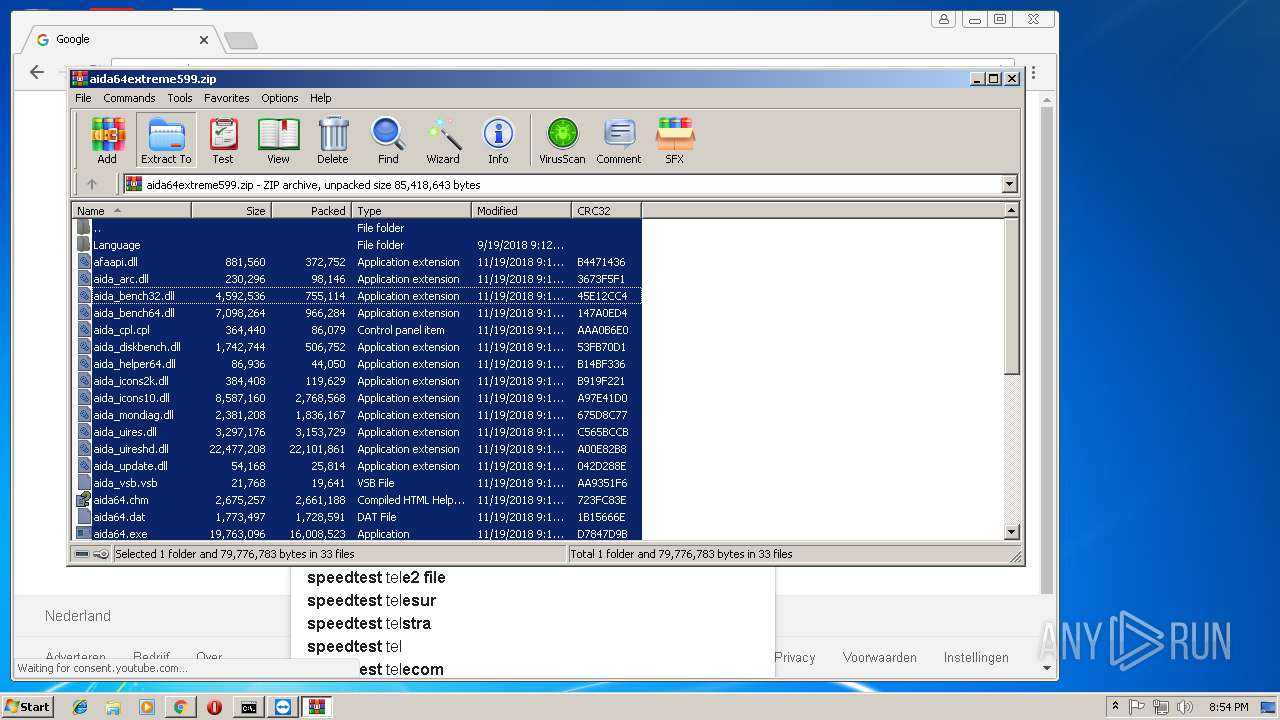The height and width of the screenshot is (720, 1280).
Task: Click the Add toolbar icon
Action: 107,140
